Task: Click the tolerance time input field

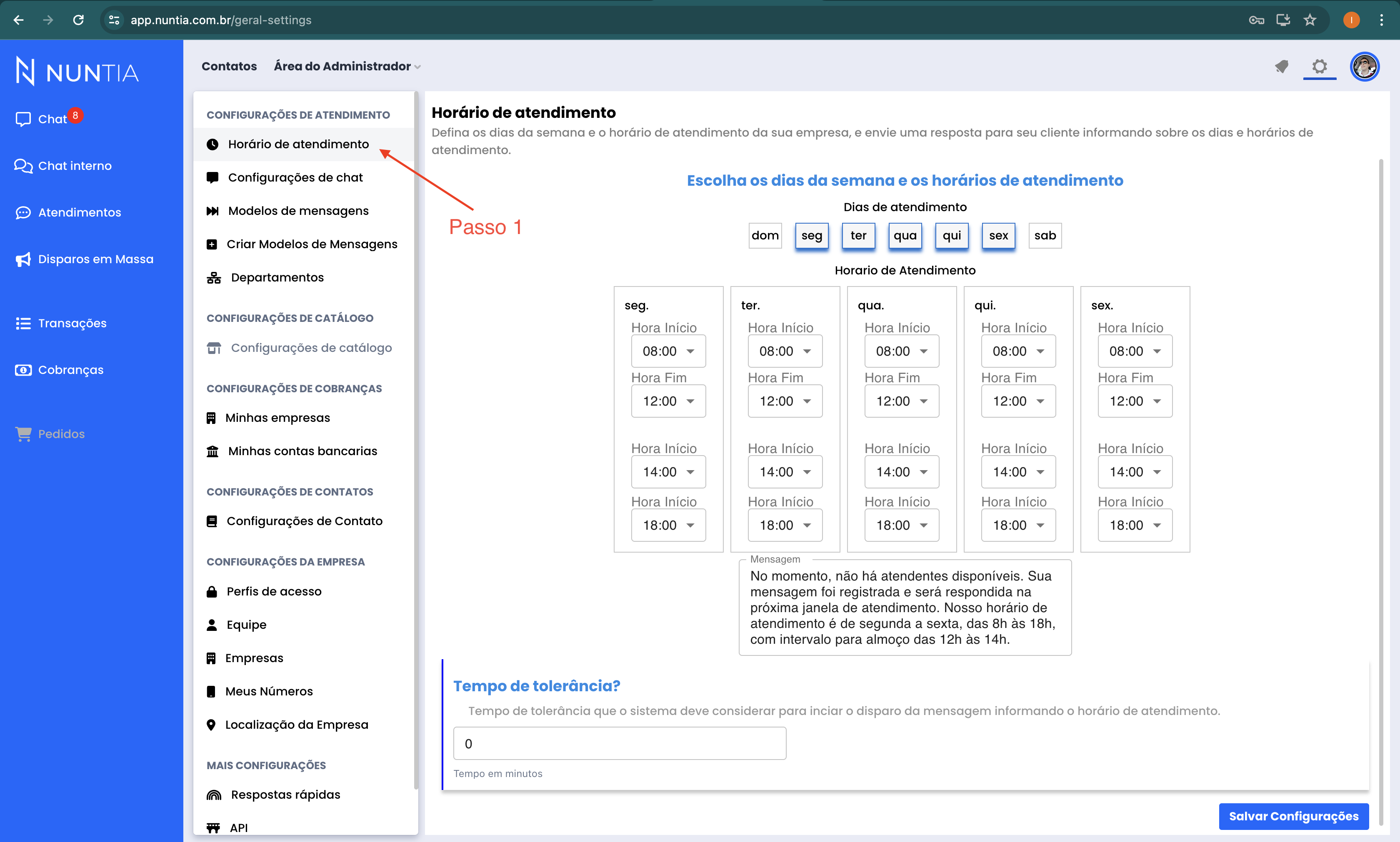Action: coord(619,743)
